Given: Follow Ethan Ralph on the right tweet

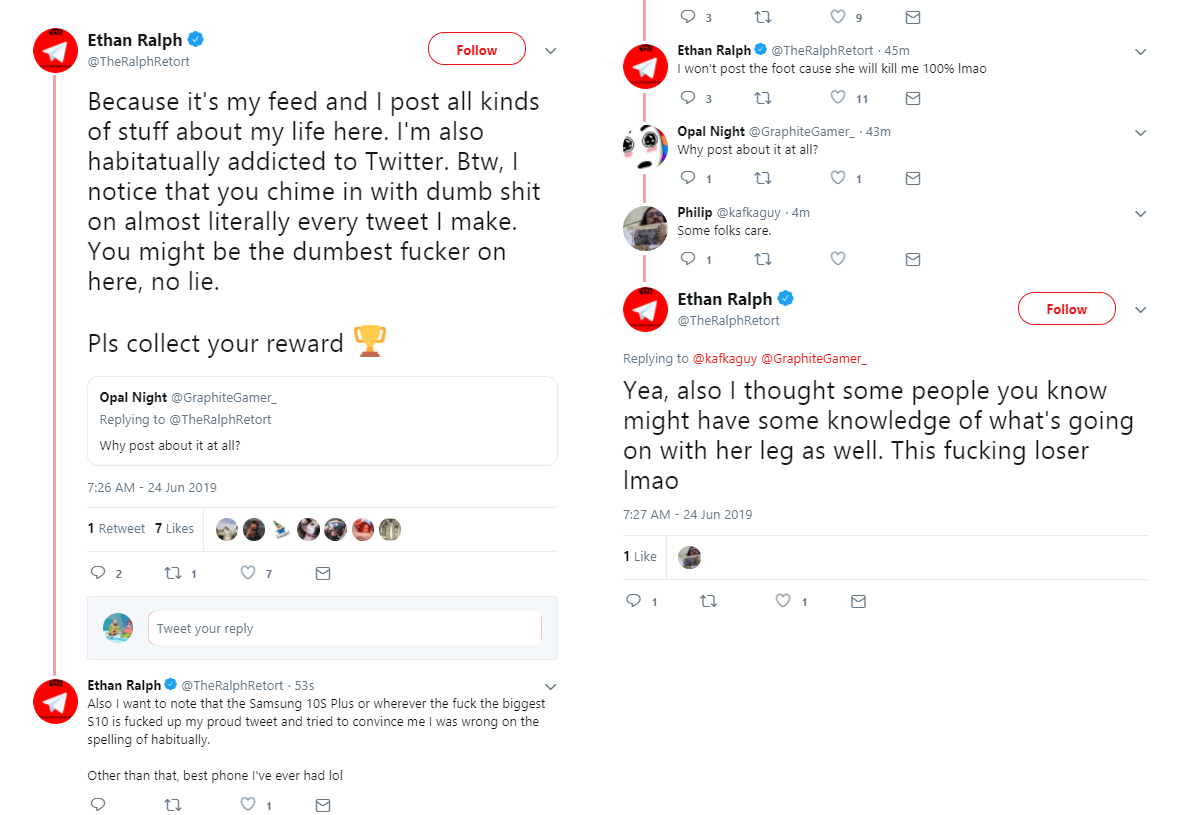Looking at the screenshot, I should pyautogui.click(x=1066, y=309).
